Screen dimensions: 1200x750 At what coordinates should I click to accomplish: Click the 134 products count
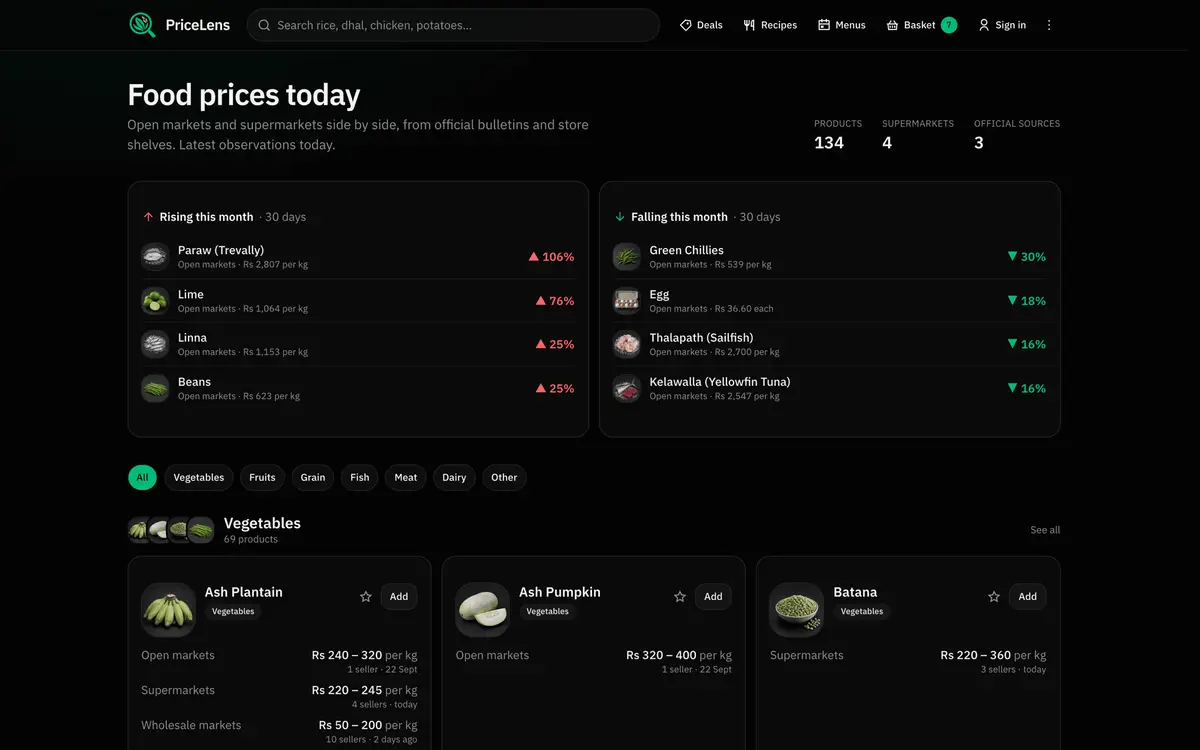pos(829,143)
